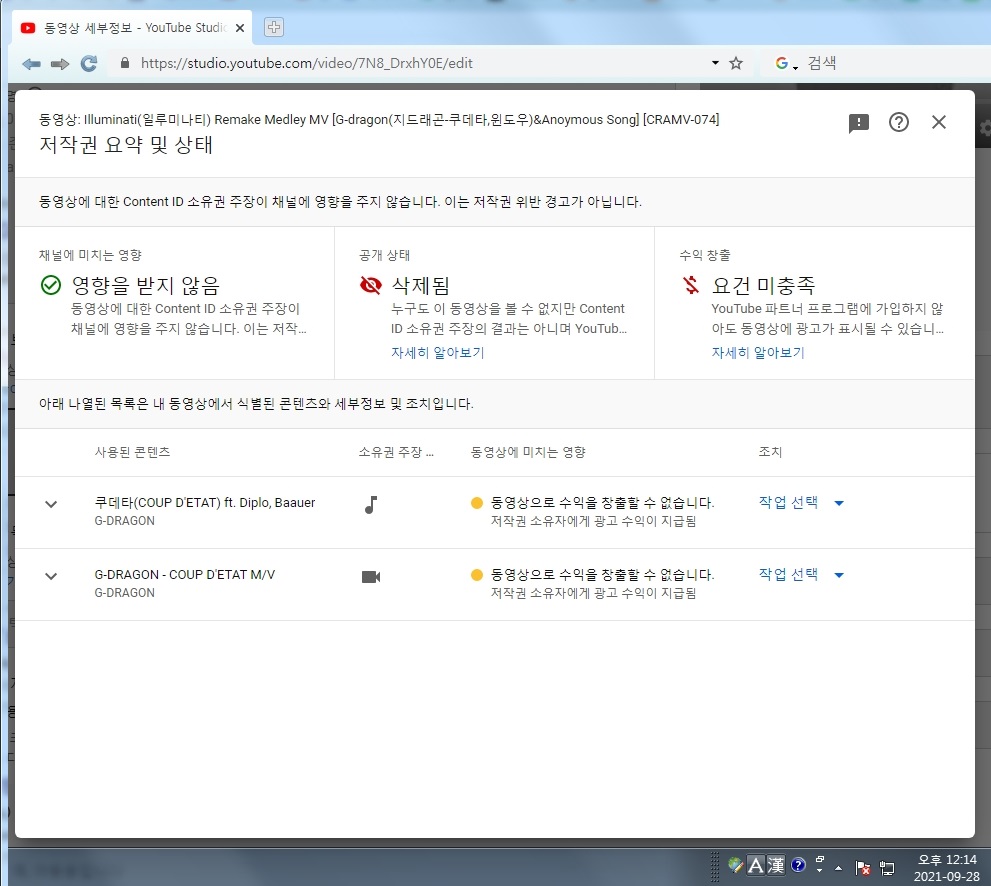
Task: Click the crossed dollar 요건 미충족 icon
Action: pyautogui.click(x=691, y=286)
